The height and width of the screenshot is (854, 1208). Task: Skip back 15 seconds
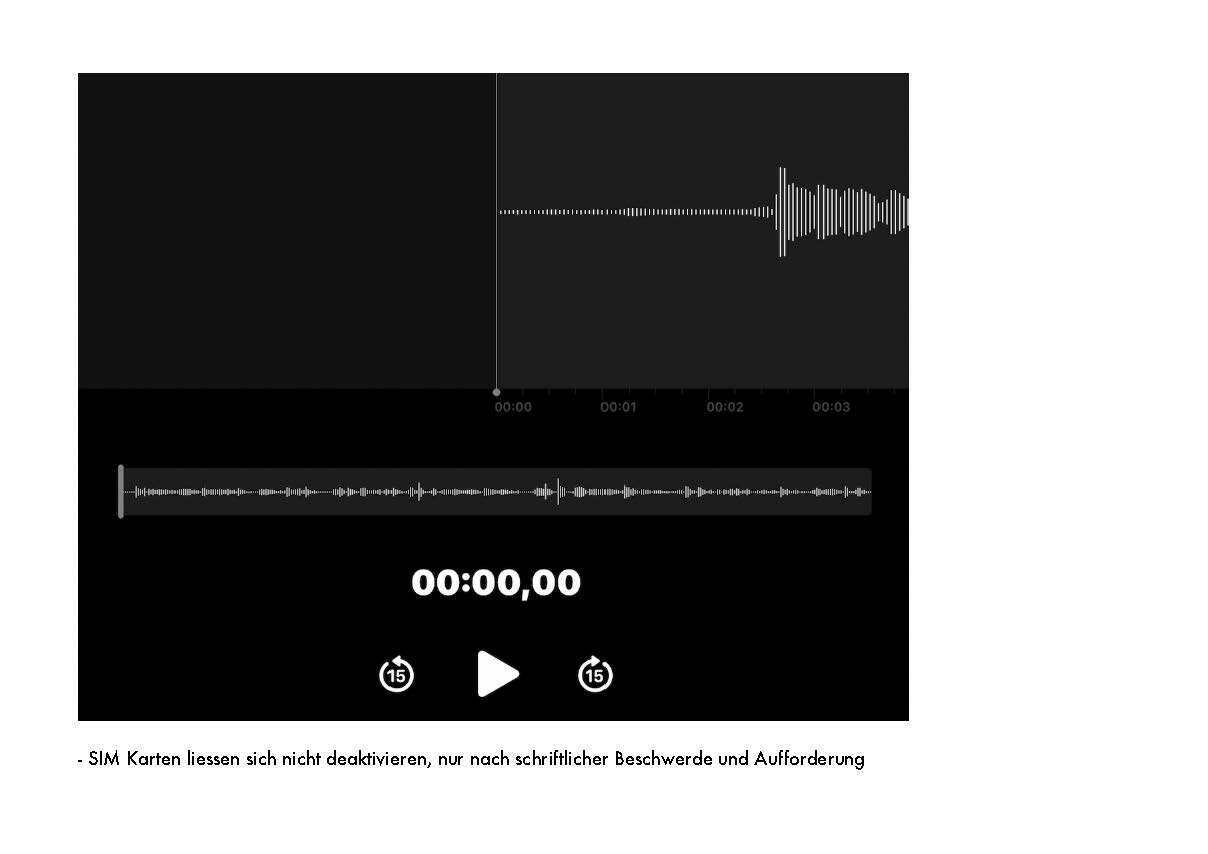click(x=397, y=674)
